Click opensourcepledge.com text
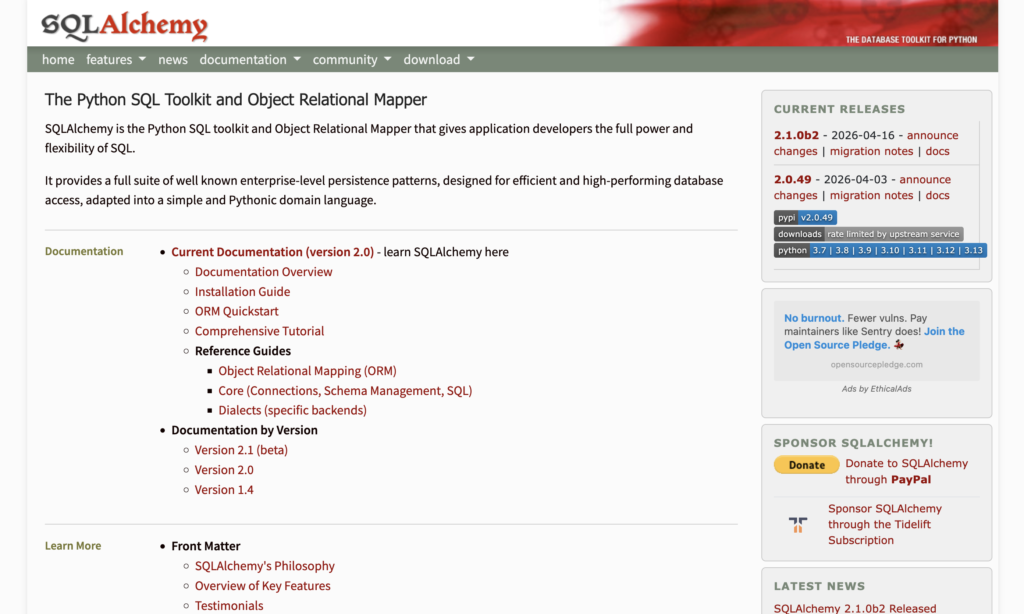1024x614 pixels. 876,364
